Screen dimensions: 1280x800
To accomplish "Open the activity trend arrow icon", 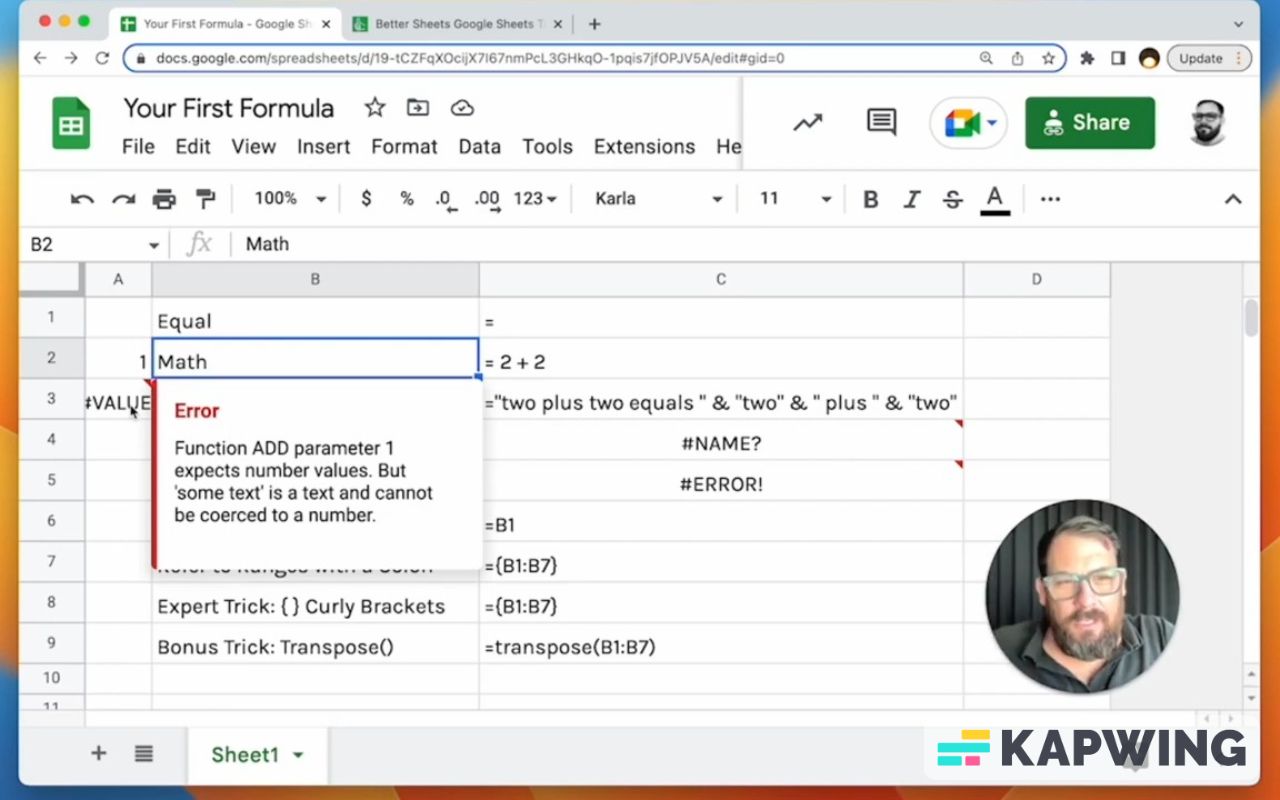I will [x=808, y=123].
